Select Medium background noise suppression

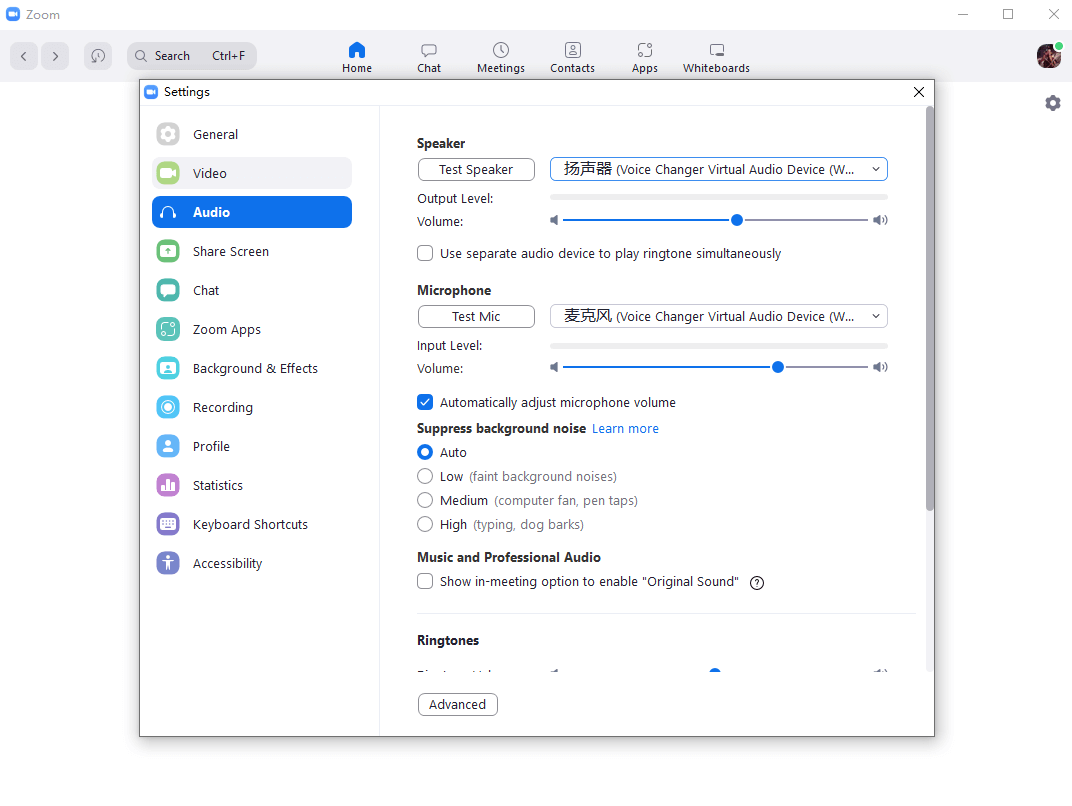pyautogui.click(x=426, y=501)
